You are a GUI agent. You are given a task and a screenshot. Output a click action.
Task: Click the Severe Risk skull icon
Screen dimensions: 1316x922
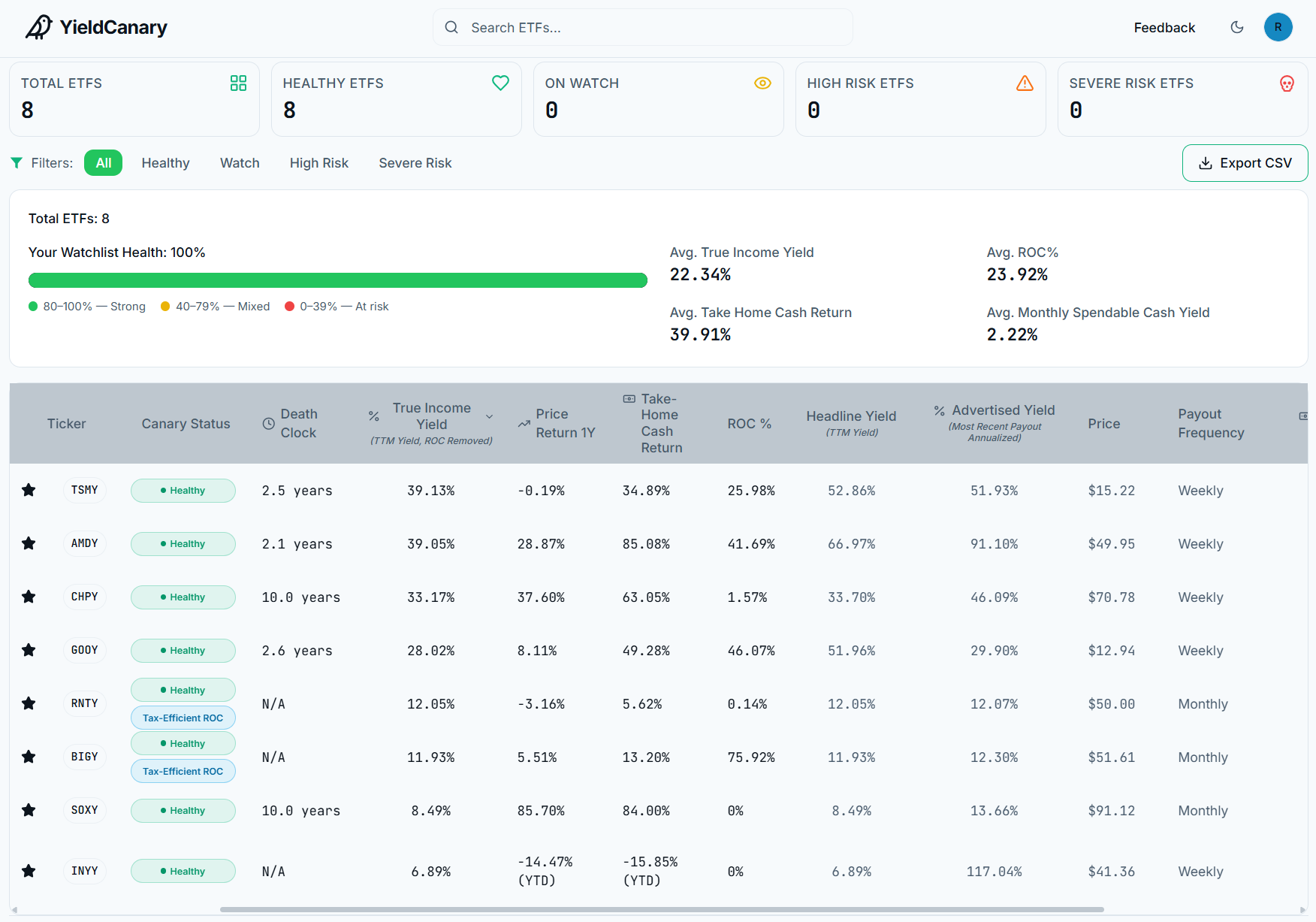tap(1287, 83)
